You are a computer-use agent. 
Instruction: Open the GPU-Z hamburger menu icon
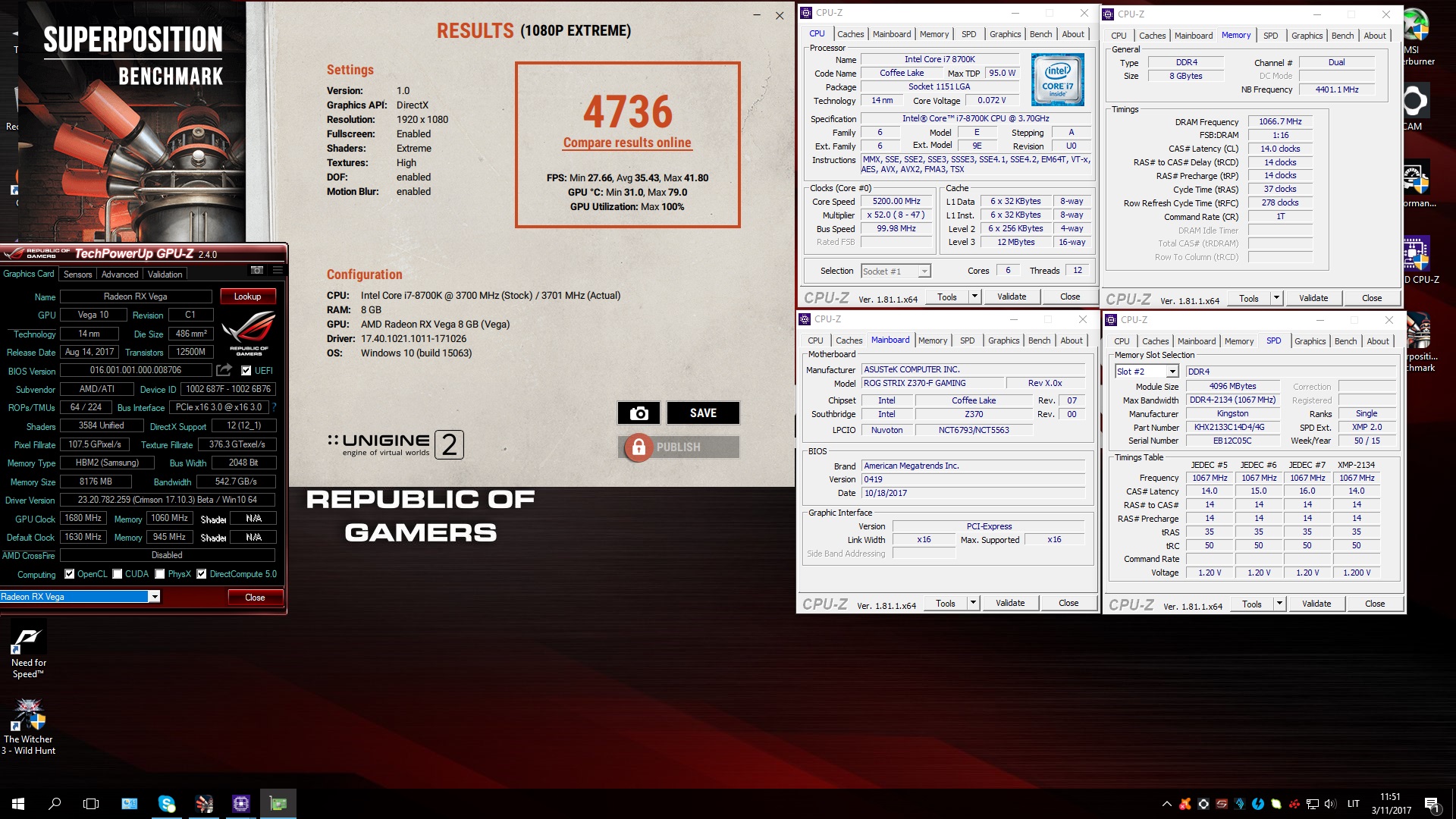pyautogui.click(x=278, y=270)
